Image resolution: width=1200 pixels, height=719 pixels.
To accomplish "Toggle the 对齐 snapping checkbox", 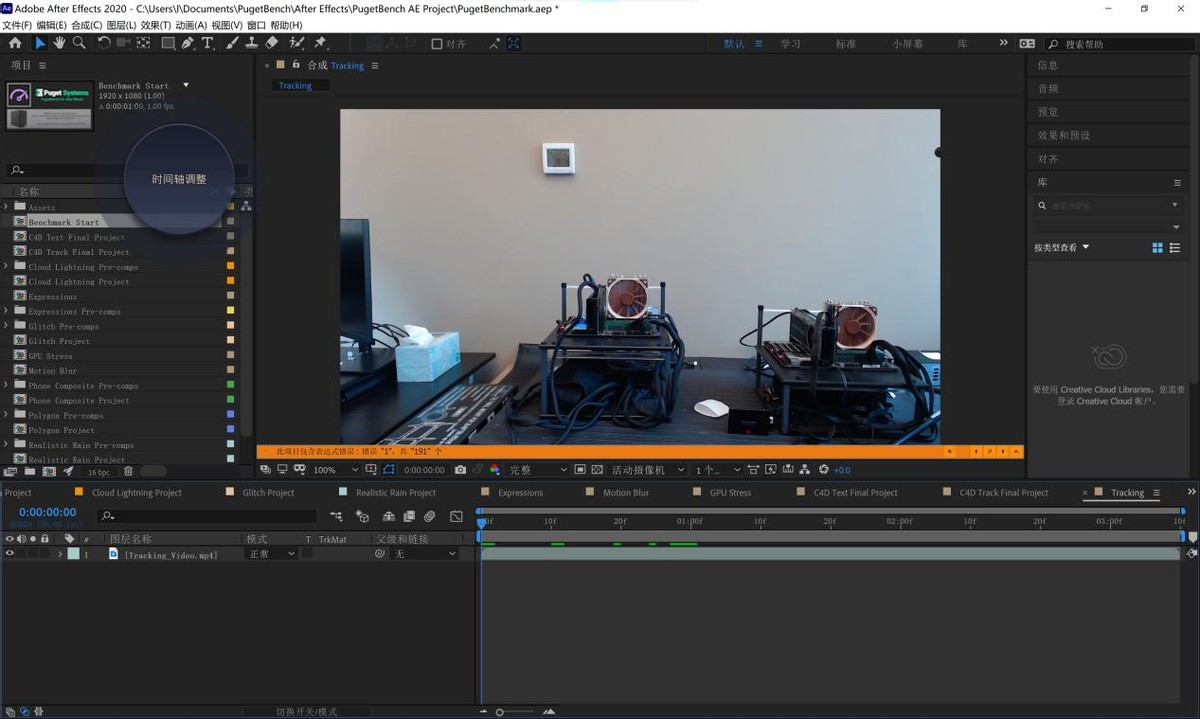I will point(437,44).
